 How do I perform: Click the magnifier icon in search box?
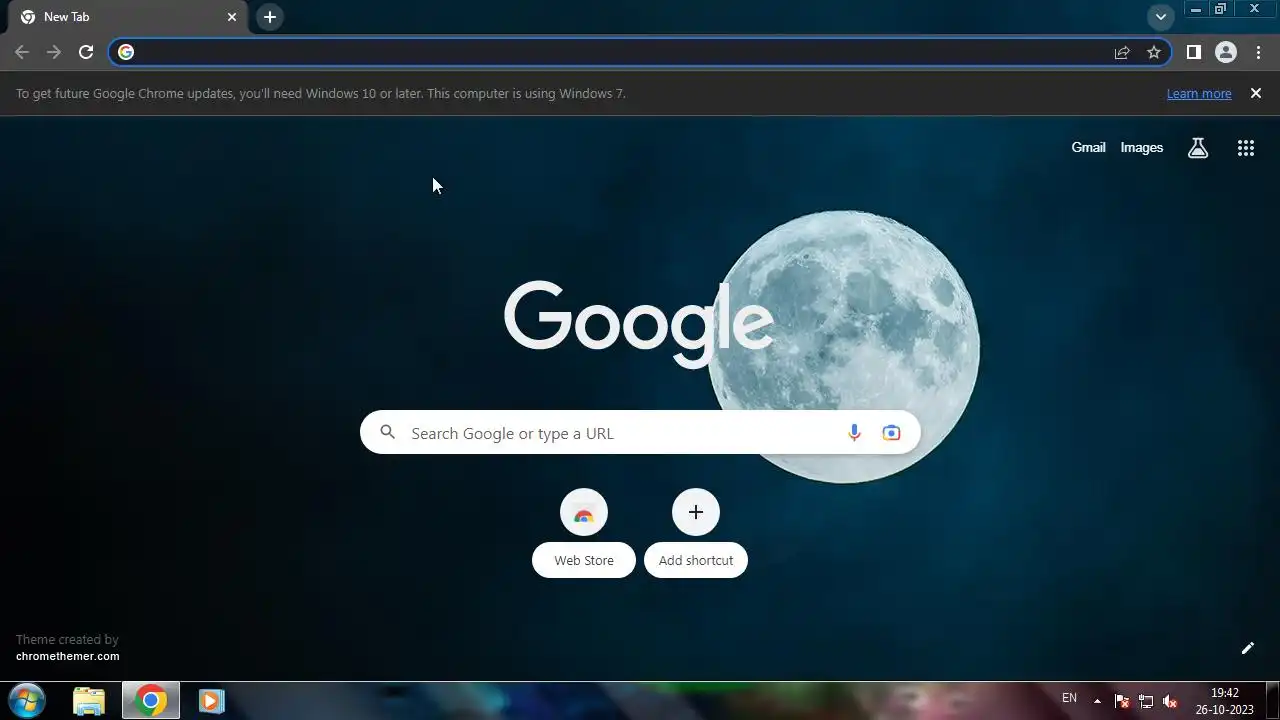(388, 433)
